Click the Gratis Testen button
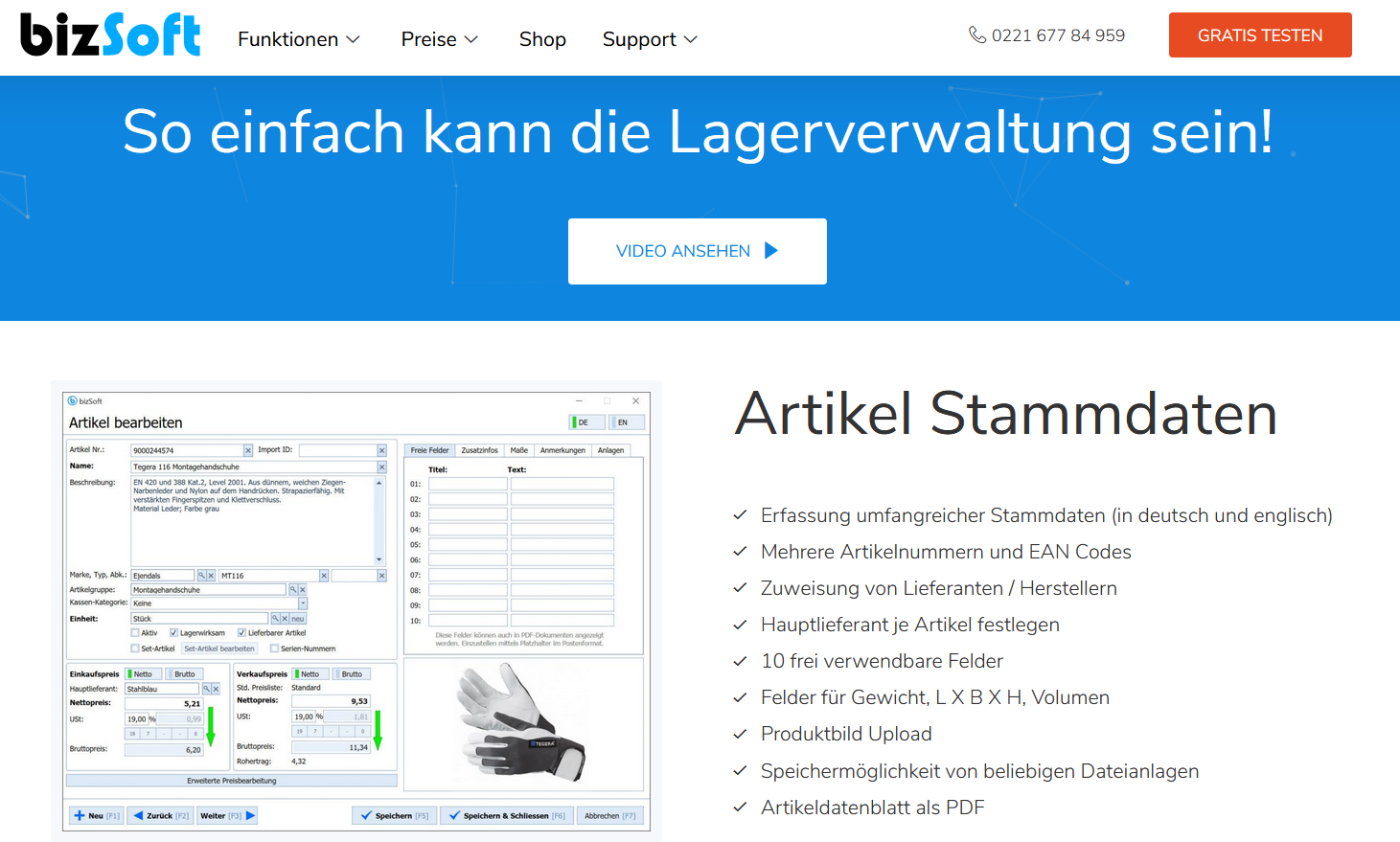The width and height of the screenshot is (1400, 842). tap(1259, 35)
